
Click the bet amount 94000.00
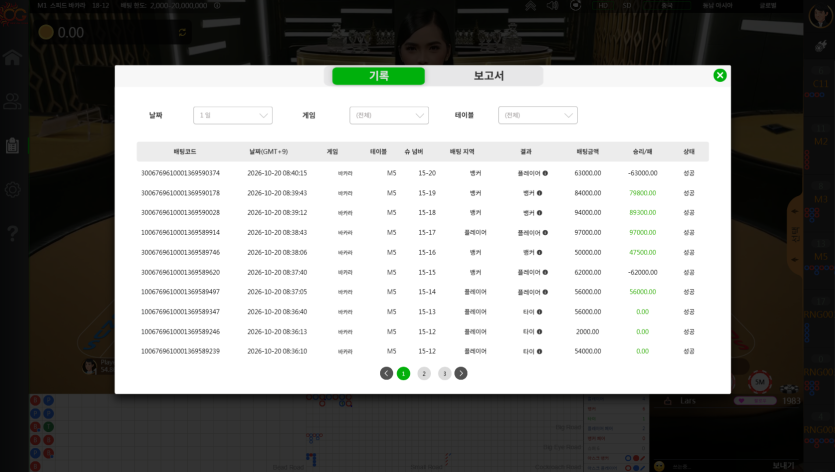pyautogui.click(x=587, y=213)
